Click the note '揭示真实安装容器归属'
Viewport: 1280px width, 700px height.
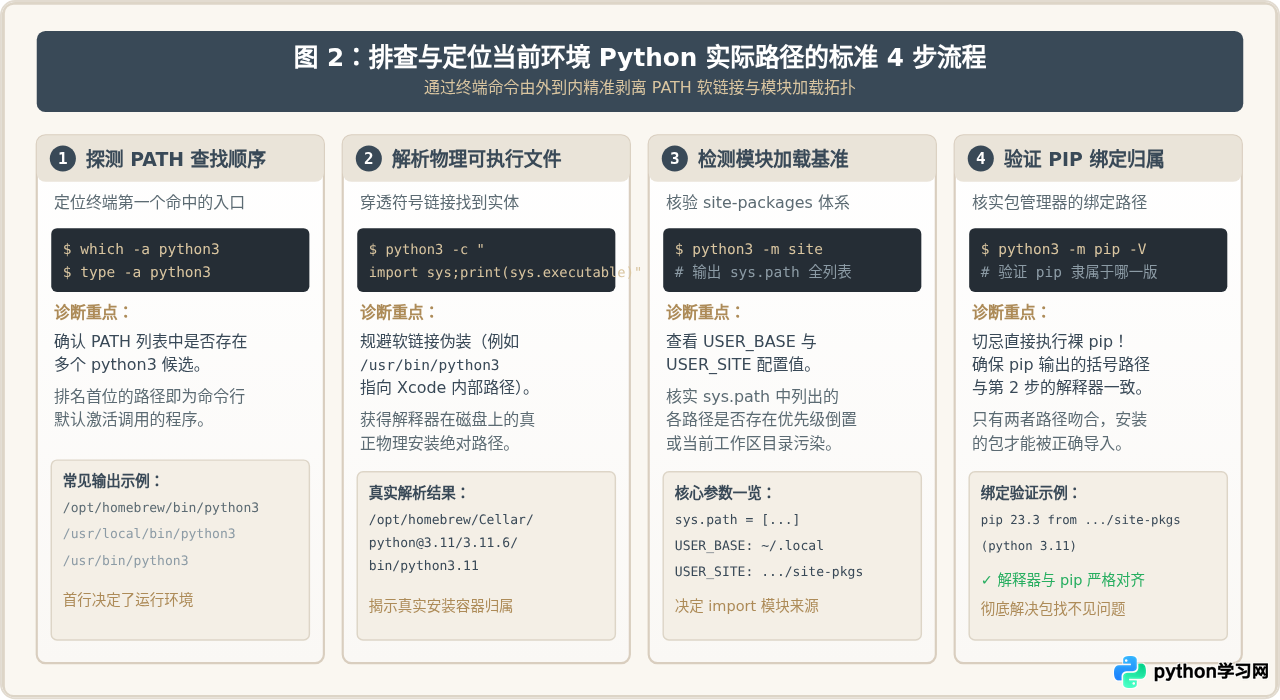coord(441,606)
